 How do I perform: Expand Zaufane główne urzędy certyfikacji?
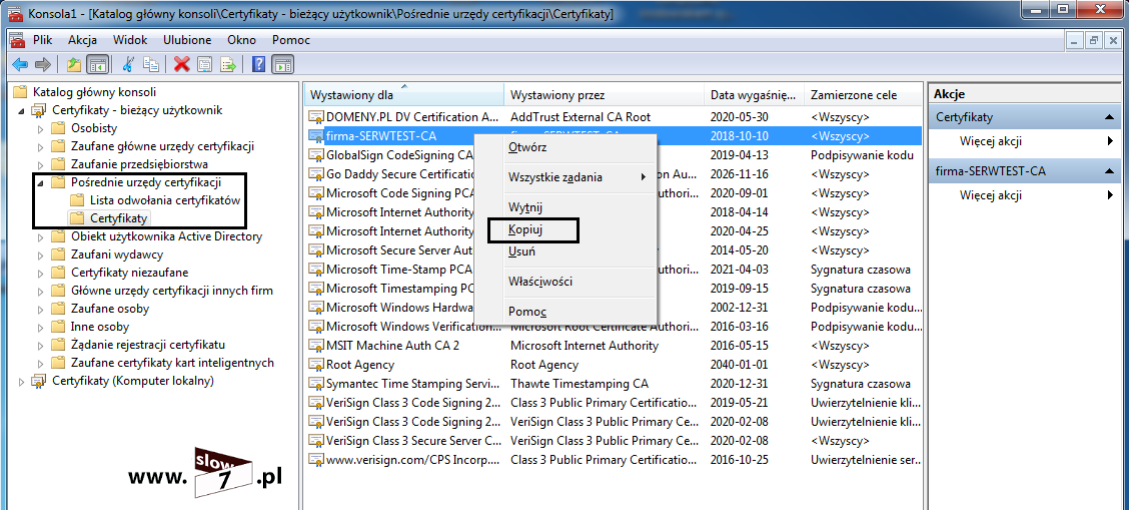click(x=40, y=146)
